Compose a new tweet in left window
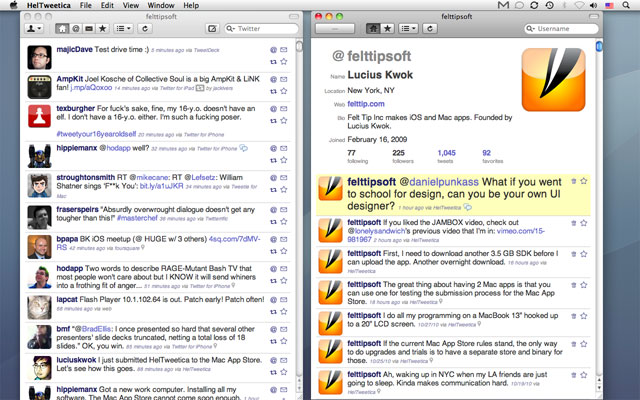Viewport: 640px width, 400px height. click(x=212, y=29)
